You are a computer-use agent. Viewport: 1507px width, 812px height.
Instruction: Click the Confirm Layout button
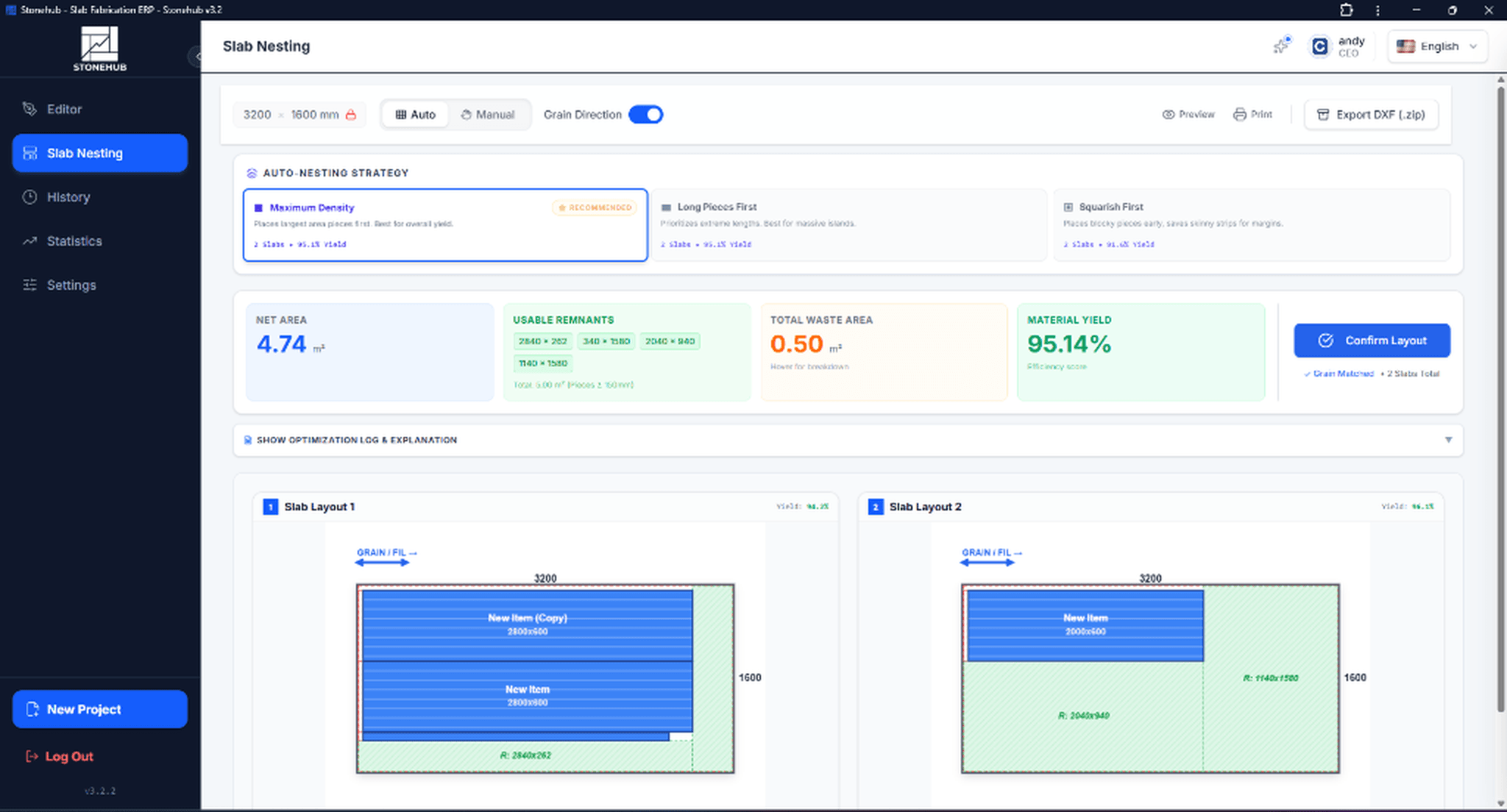pos(1372,341)
